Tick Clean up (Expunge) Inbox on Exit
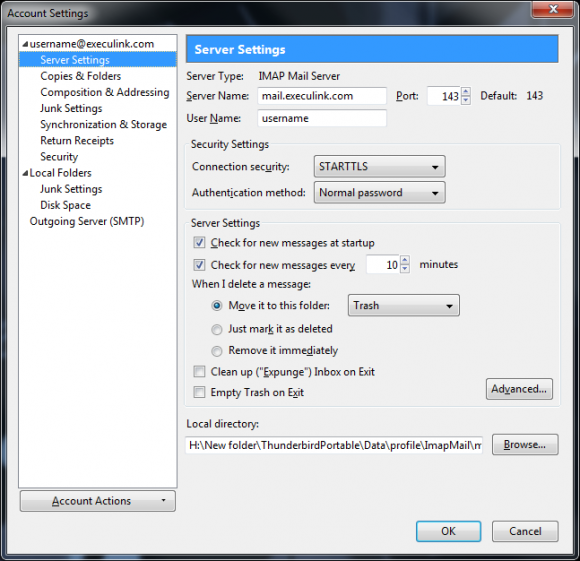The height and width of the screenshot is (561, 580). click(199, 371)
